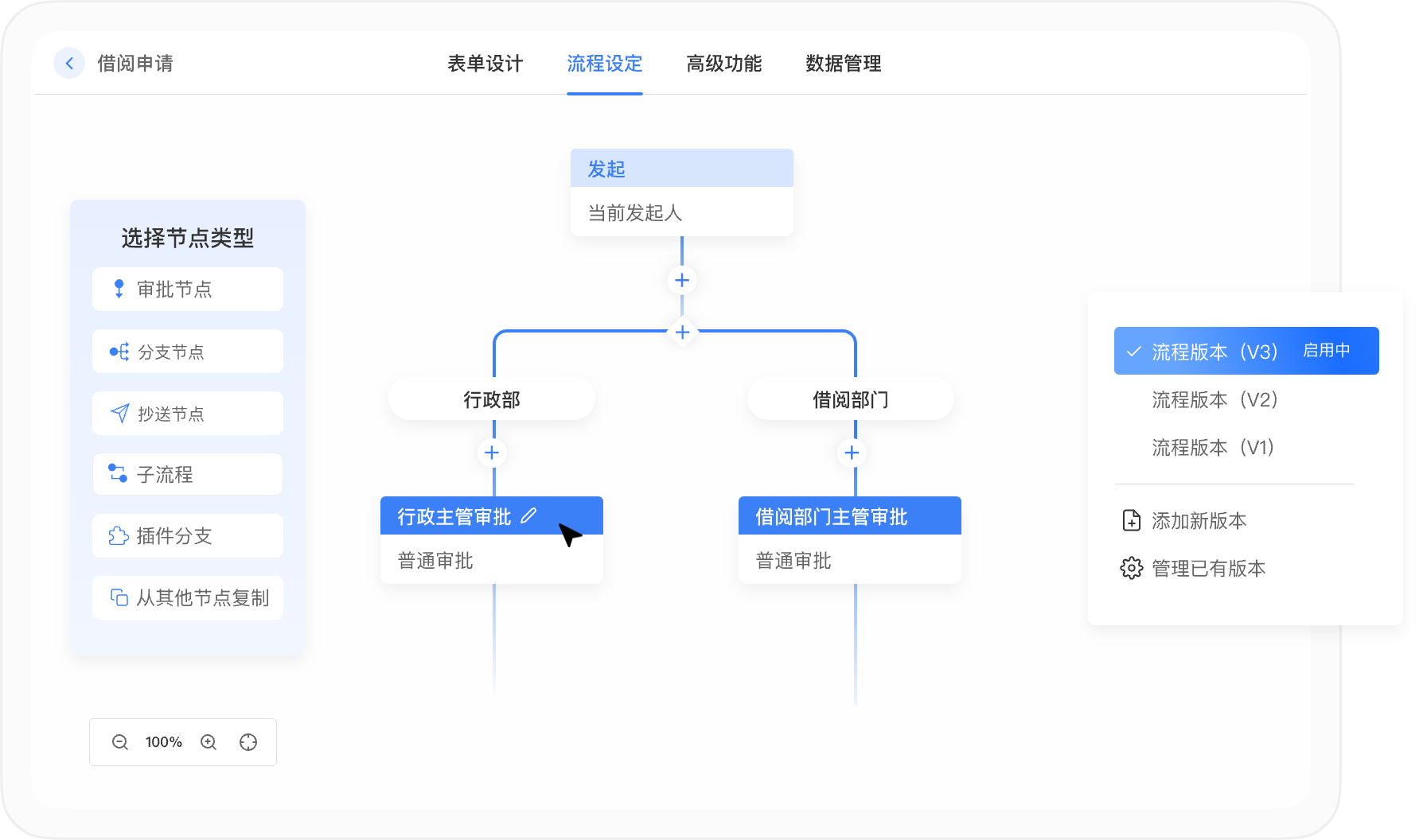This screenshot has height=840, width=1427.
Task: Switch to the 表单设计 tab
Action: pos(485,63)
